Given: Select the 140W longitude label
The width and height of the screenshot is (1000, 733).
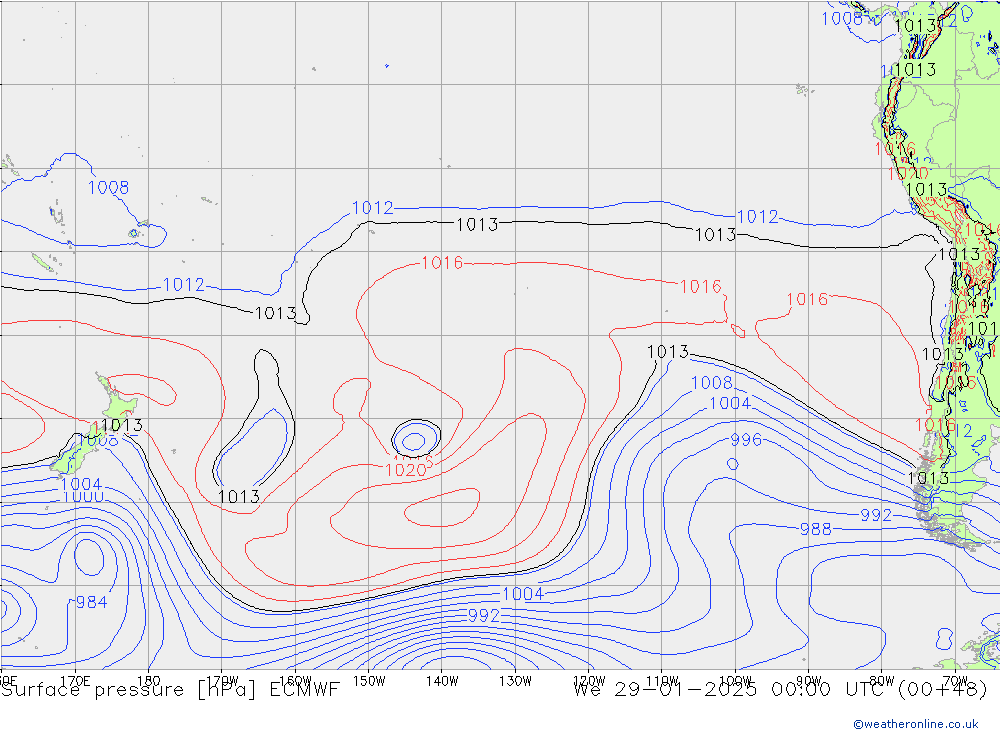Looking at the screenshot, I should coord(442,681).
